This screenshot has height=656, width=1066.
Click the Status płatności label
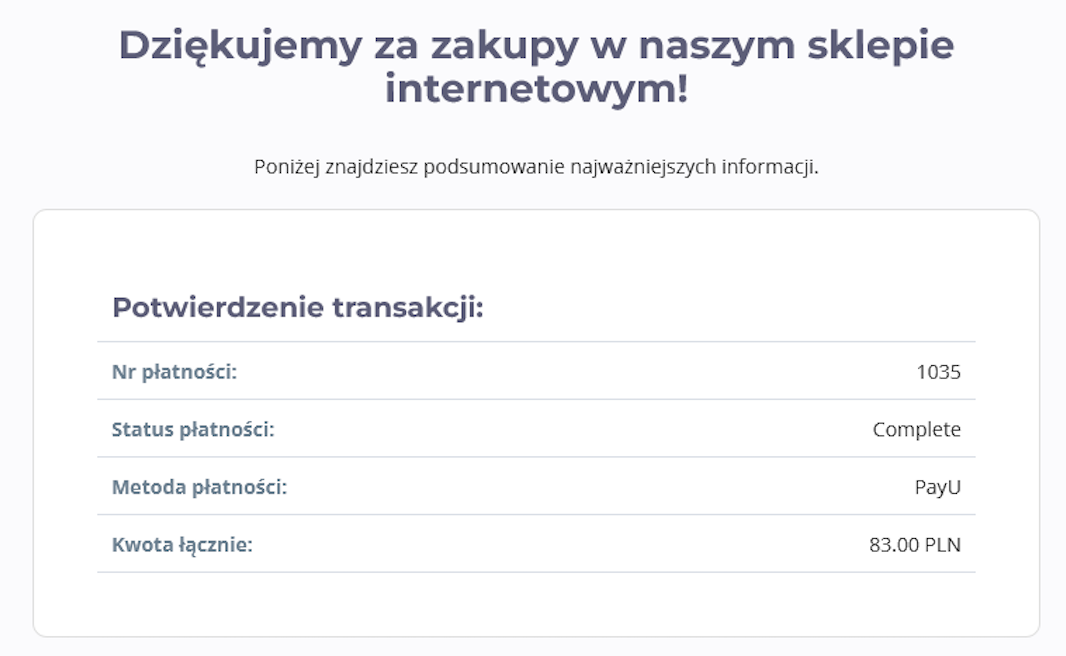pyautogui.click(x=193, y=430)
